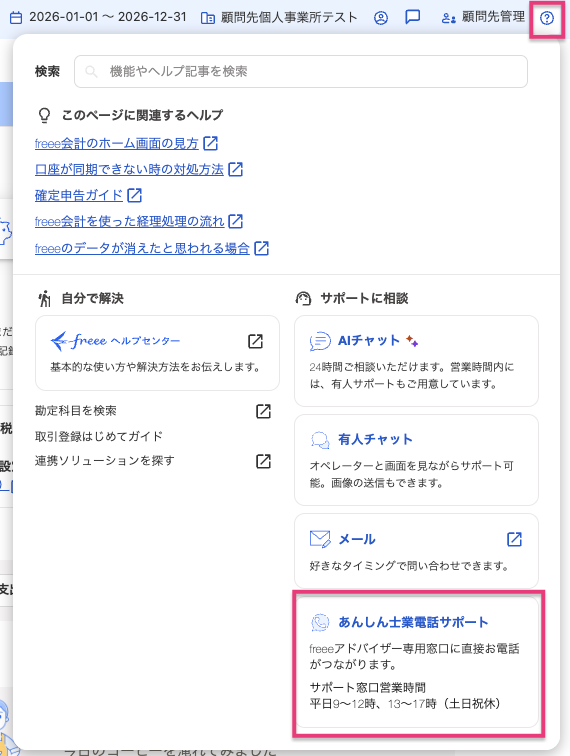Click the fiscal period 2026-01-01 〜 2026-12-31

point(108,17)
